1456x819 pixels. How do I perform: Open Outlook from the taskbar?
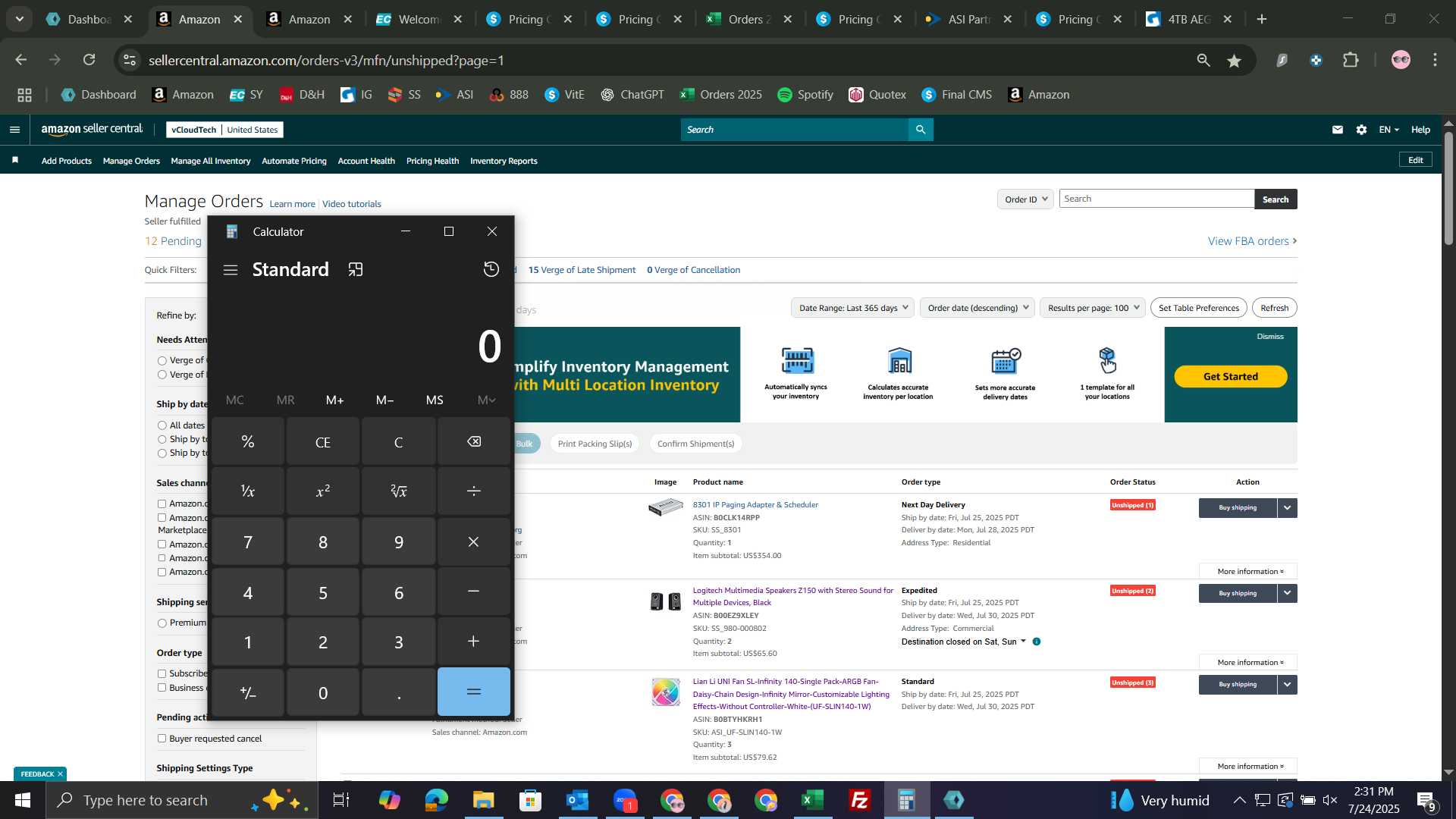(x=578, y=800)
